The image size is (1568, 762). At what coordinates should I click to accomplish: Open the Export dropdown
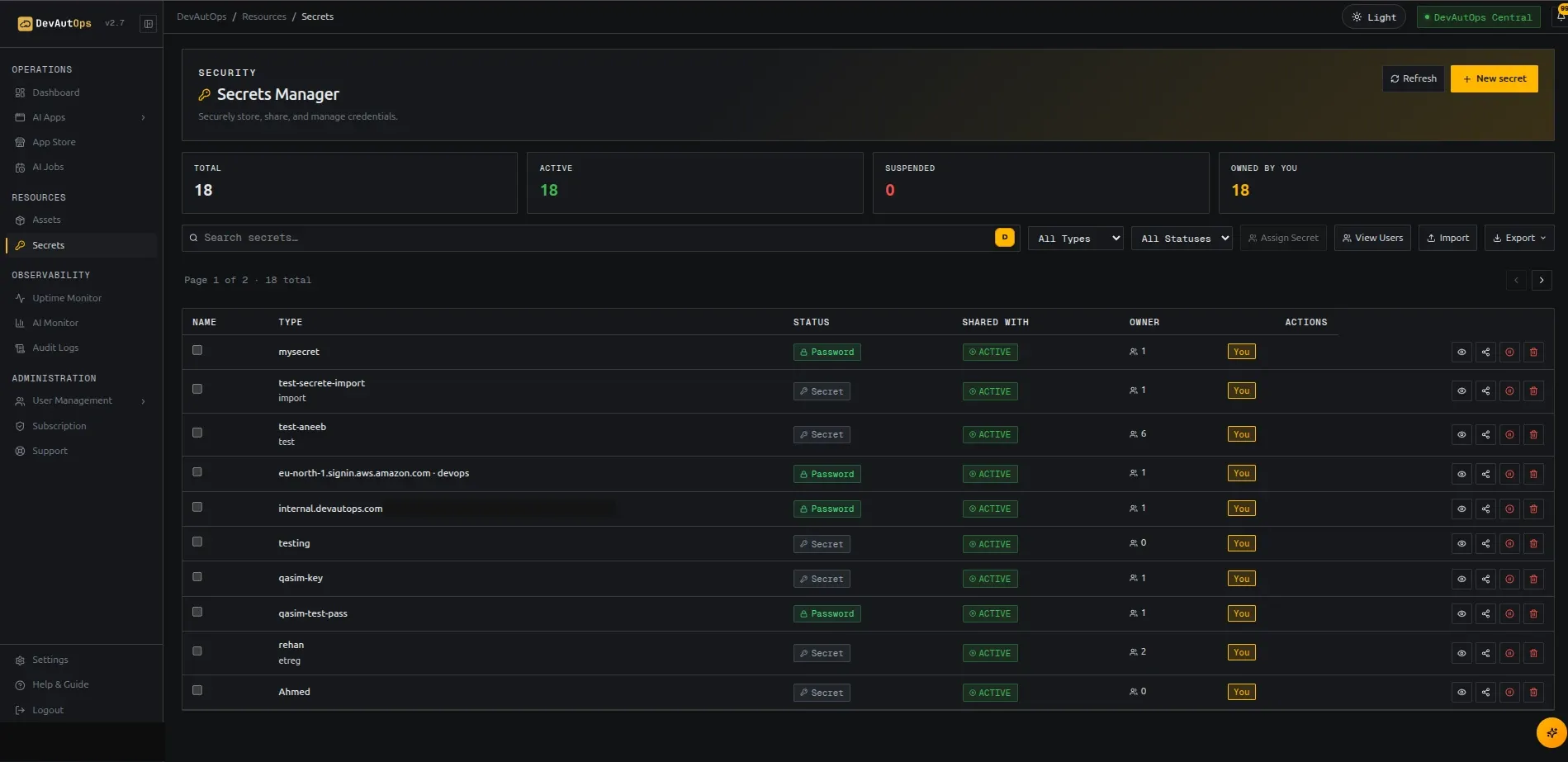click(1519, 238)
